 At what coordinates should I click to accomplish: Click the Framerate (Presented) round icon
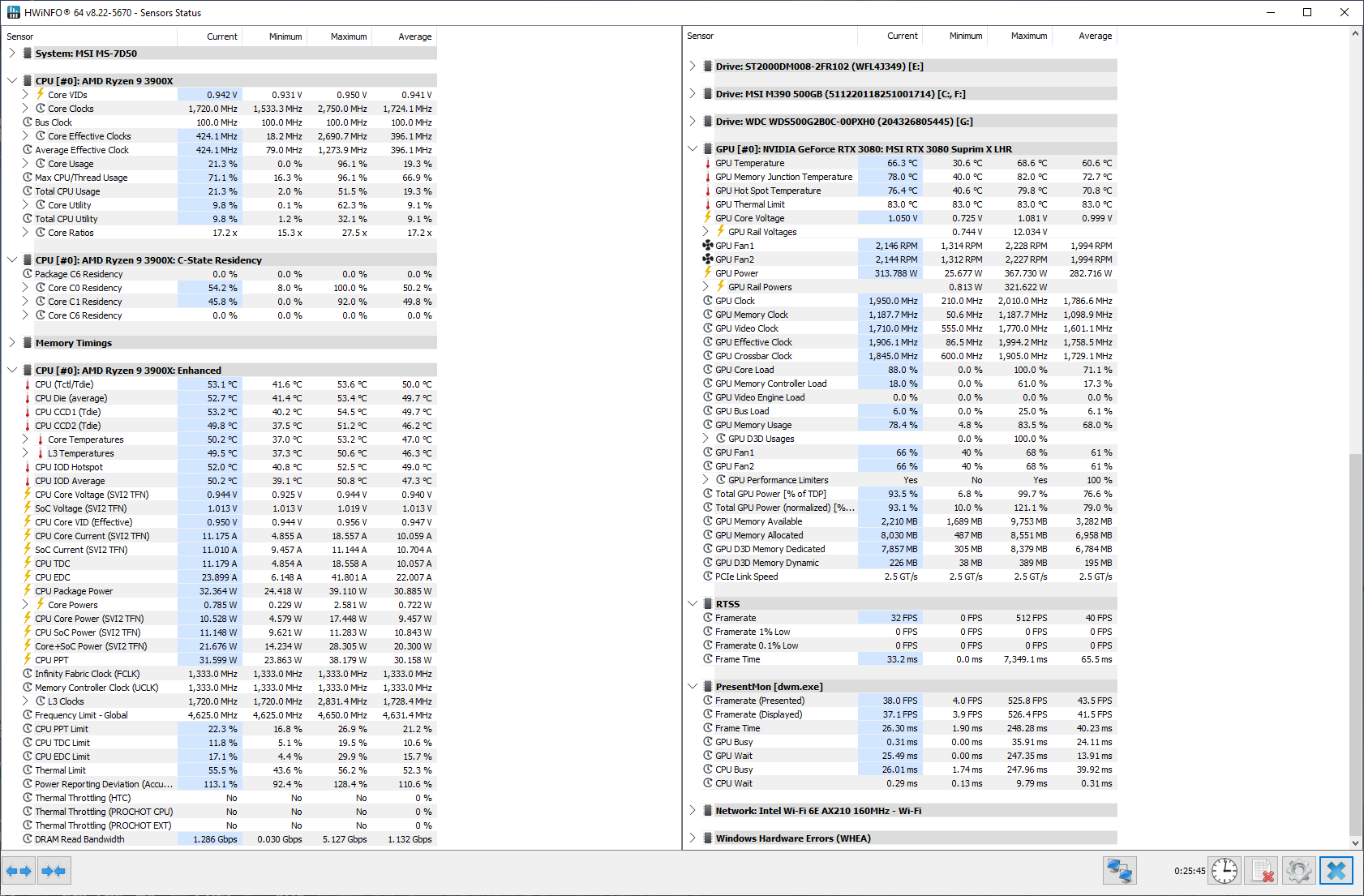708,701
